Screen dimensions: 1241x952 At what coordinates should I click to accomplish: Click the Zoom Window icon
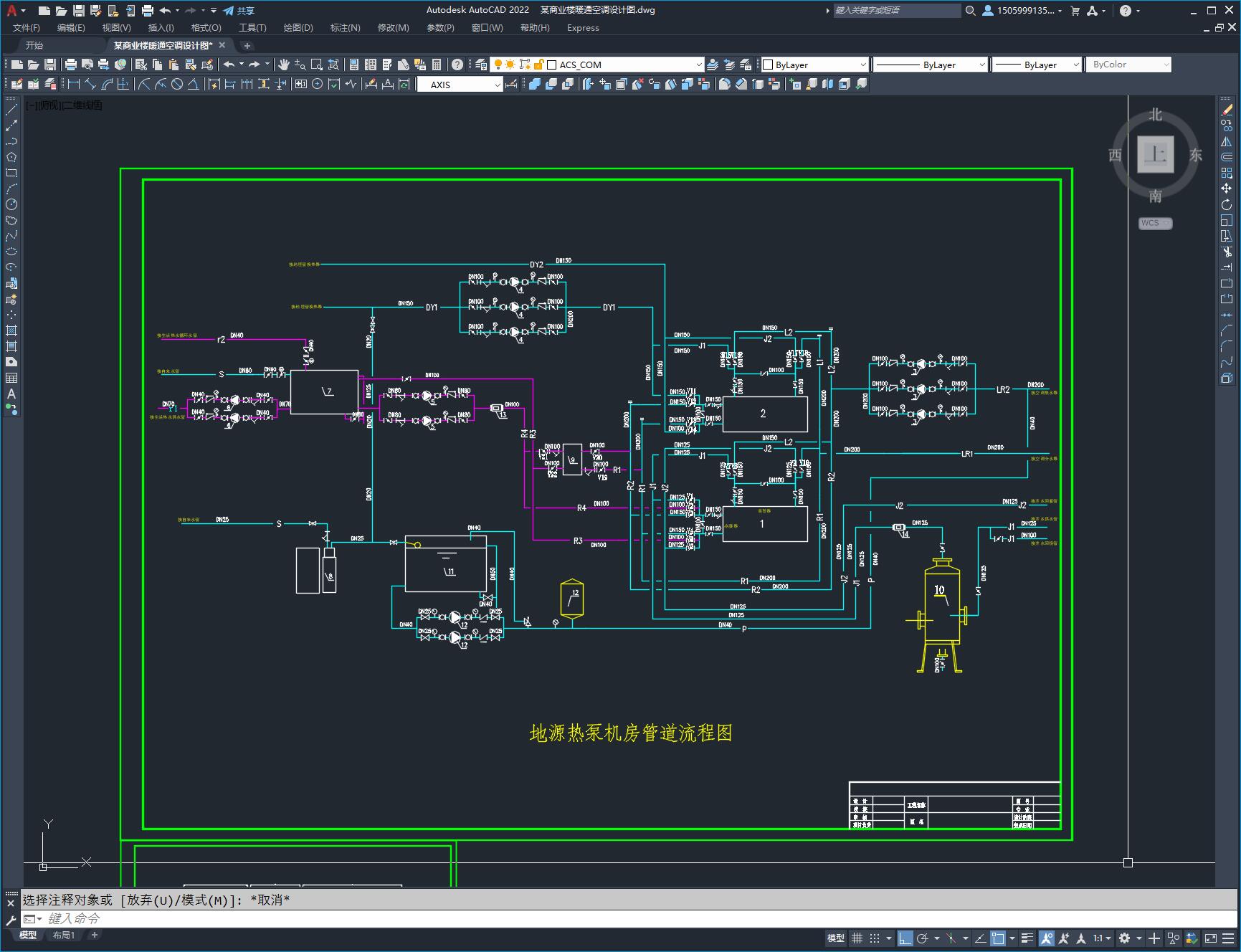click(x=316, y=65)
